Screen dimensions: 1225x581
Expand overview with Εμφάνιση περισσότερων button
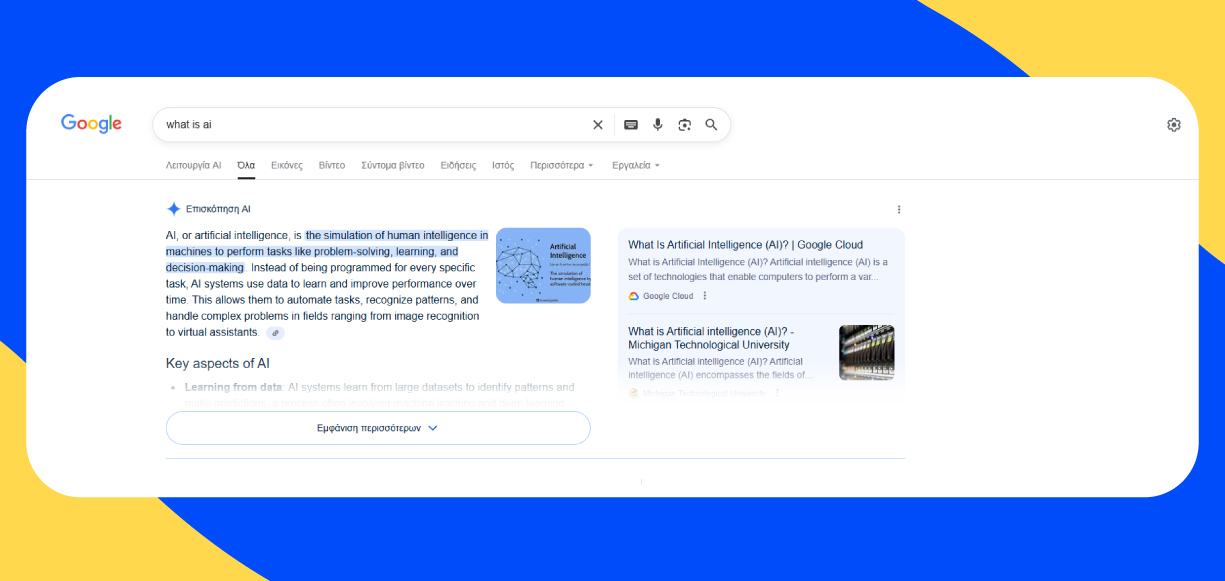click(378, 428)
